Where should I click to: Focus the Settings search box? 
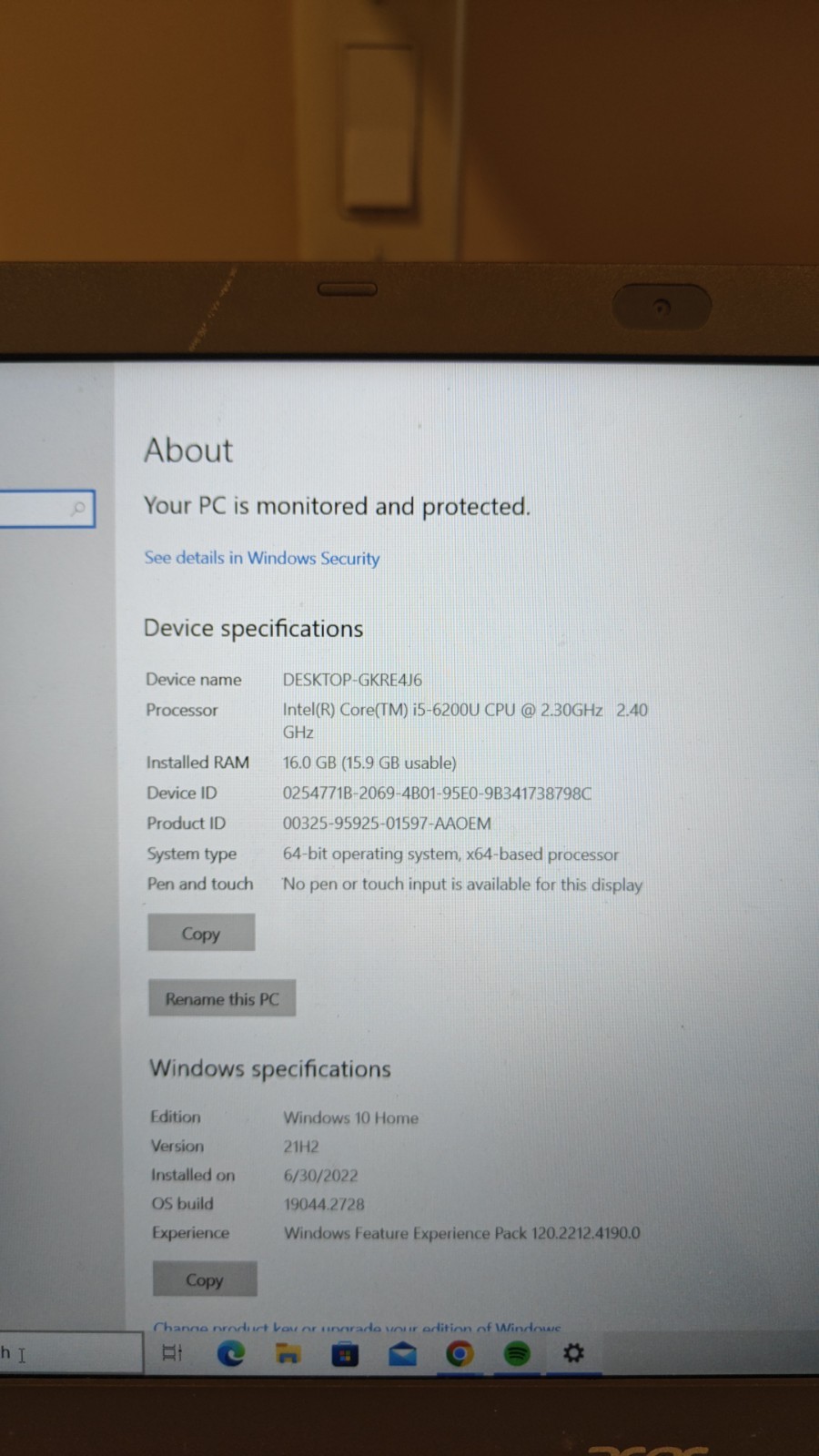pos(45,508)
